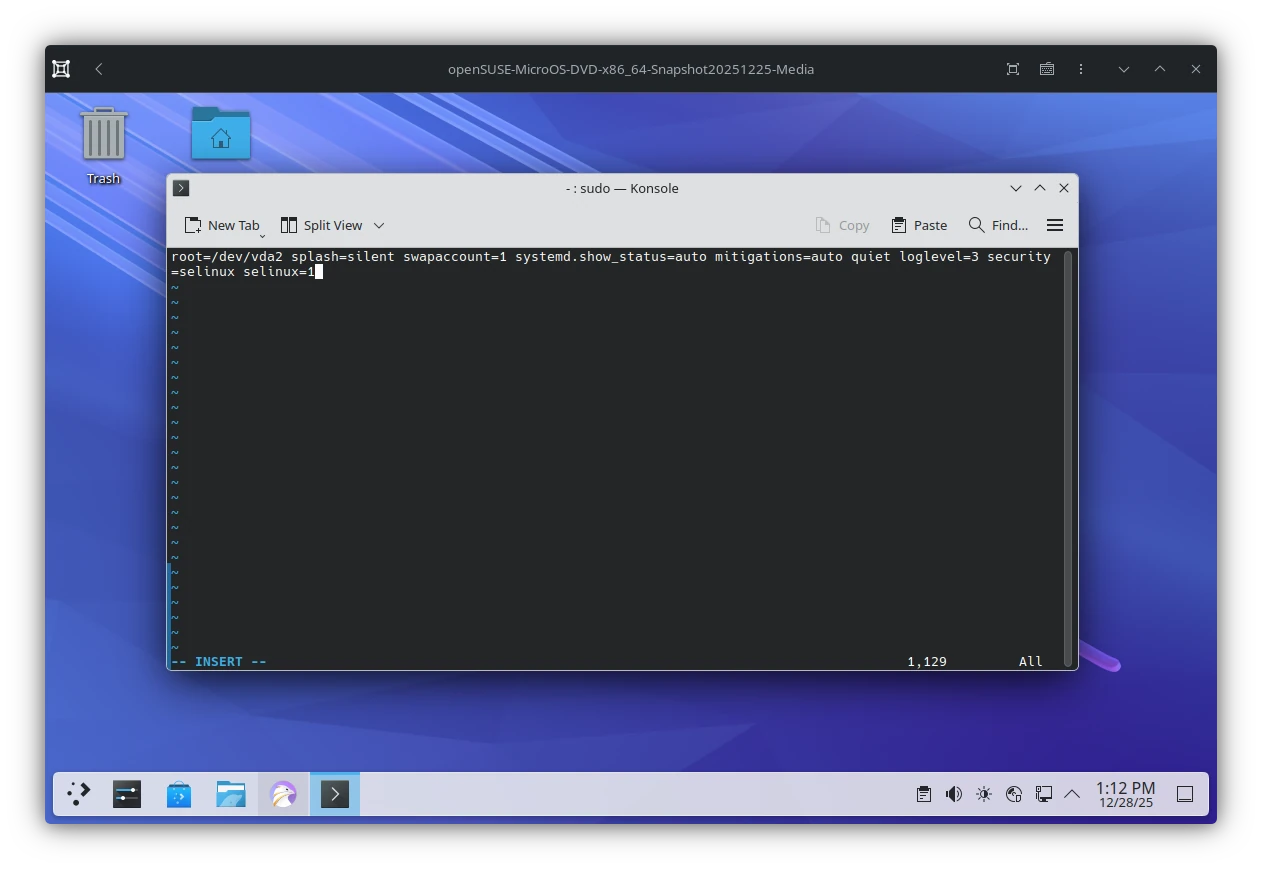The height and width of the screenshot is (869, 1262).
Task: Launch Firefox from the taskbar
Action: 283,794
